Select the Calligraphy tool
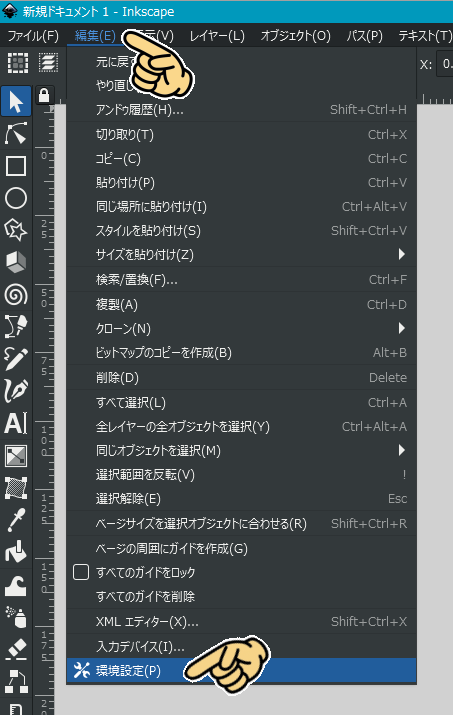The width and height of the screenshot is (453, 715). 16,391
